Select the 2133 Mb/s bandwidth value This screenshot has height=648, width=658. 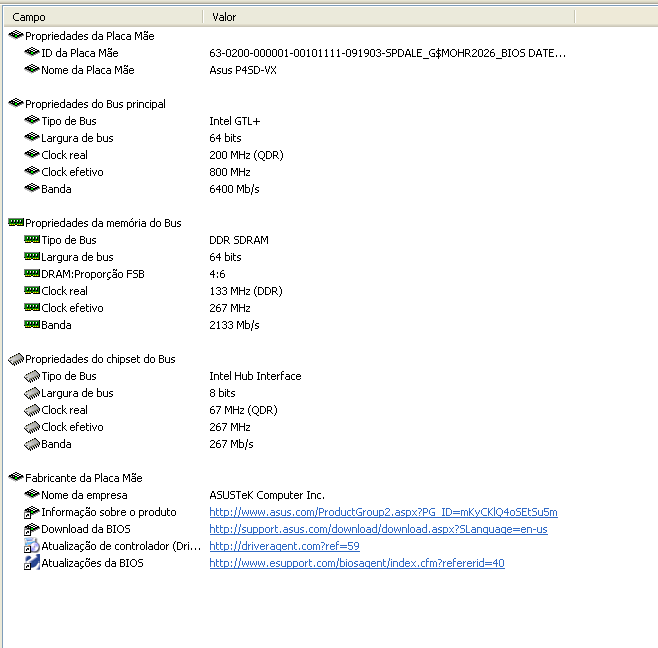[234, 325]
